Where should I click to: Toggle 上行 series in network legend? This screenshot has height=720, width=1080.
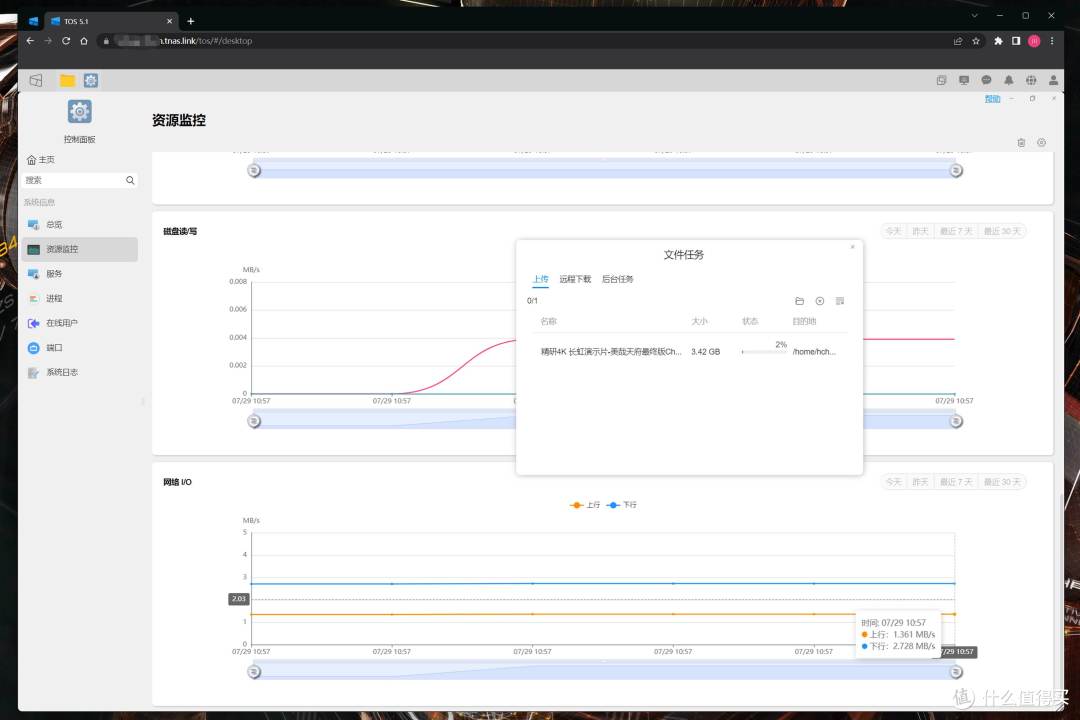(585, 505)
